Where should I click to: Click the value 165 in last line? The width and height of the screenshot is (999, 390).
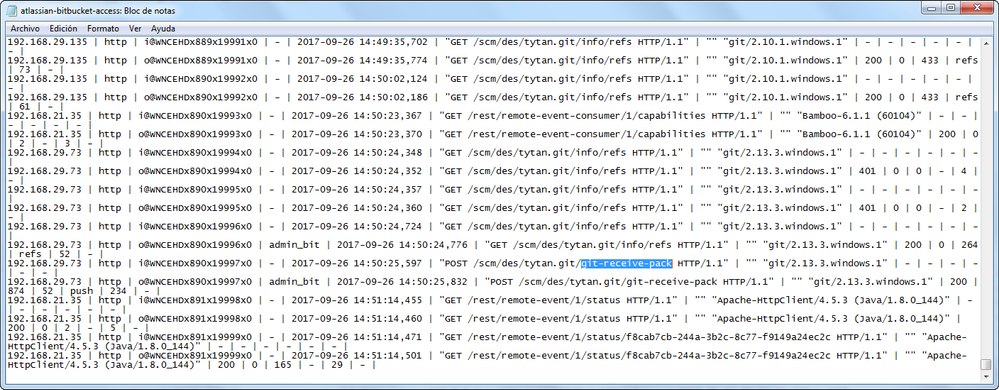point(283,365)
